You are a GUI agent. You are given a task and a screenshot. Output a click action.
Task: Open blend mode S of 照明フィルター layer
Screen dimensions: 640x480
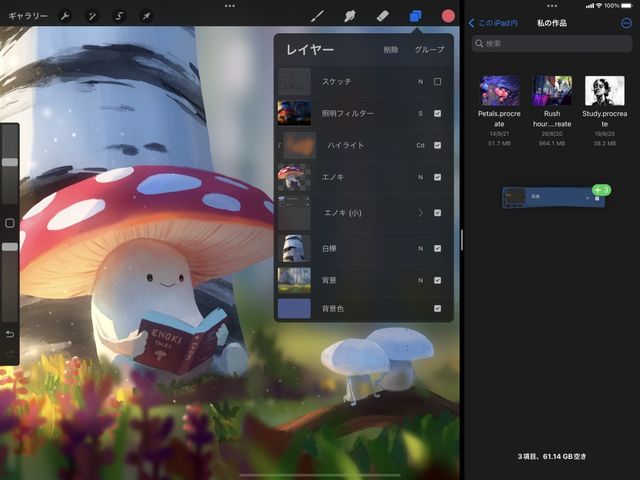tap(420, 113)
